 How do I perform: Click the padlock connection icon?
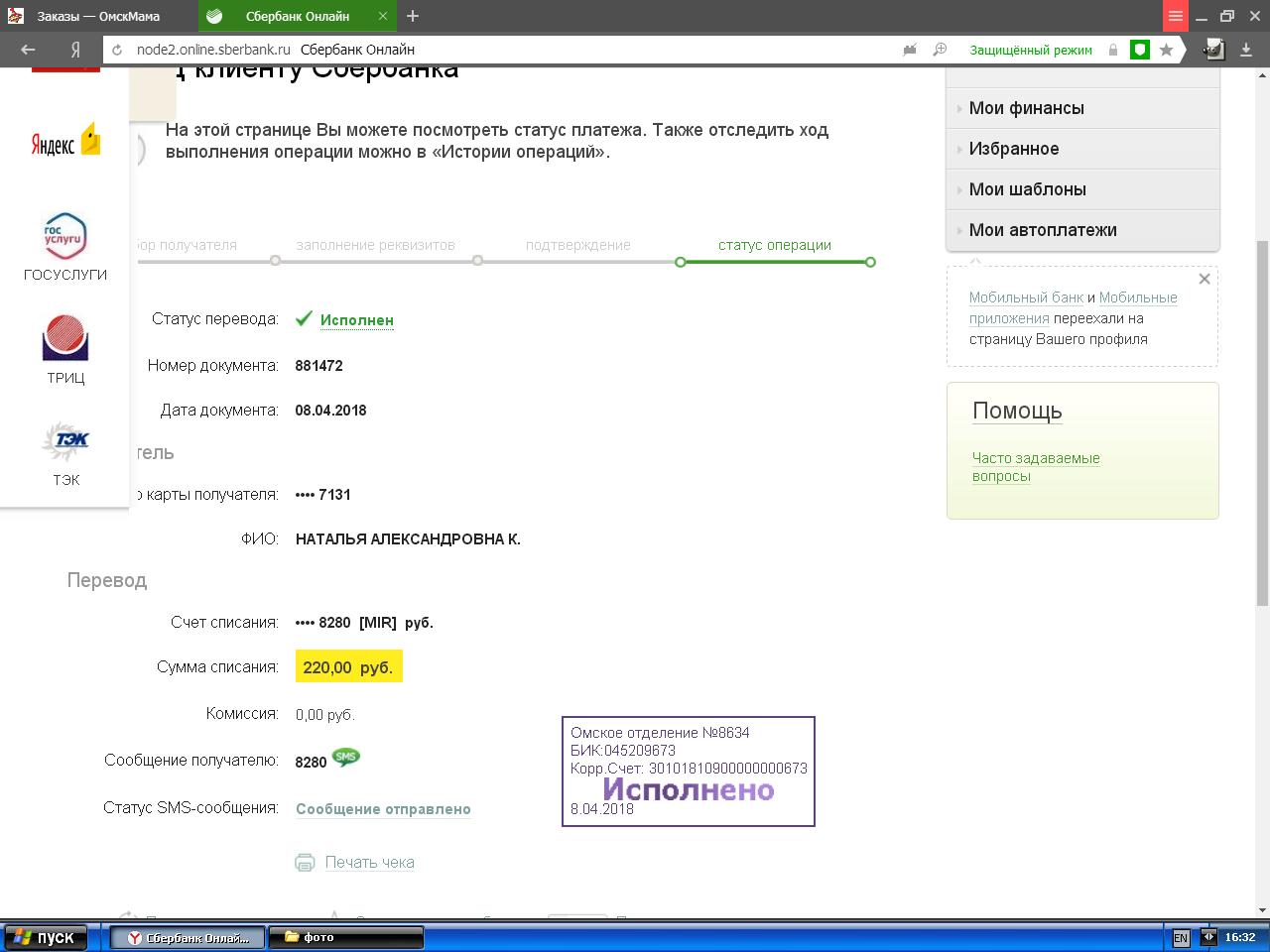point(1113,50)
